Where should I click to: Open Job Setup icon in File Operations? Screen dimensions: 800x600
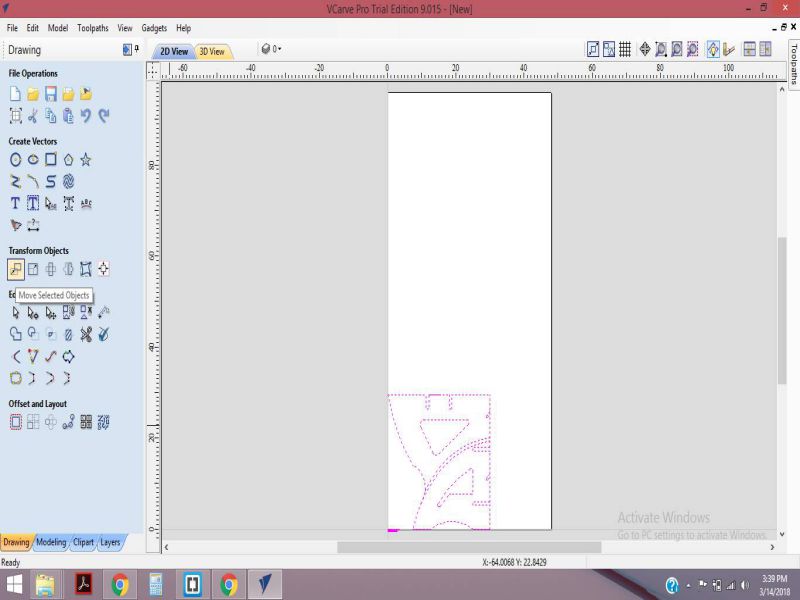point(15,116)
